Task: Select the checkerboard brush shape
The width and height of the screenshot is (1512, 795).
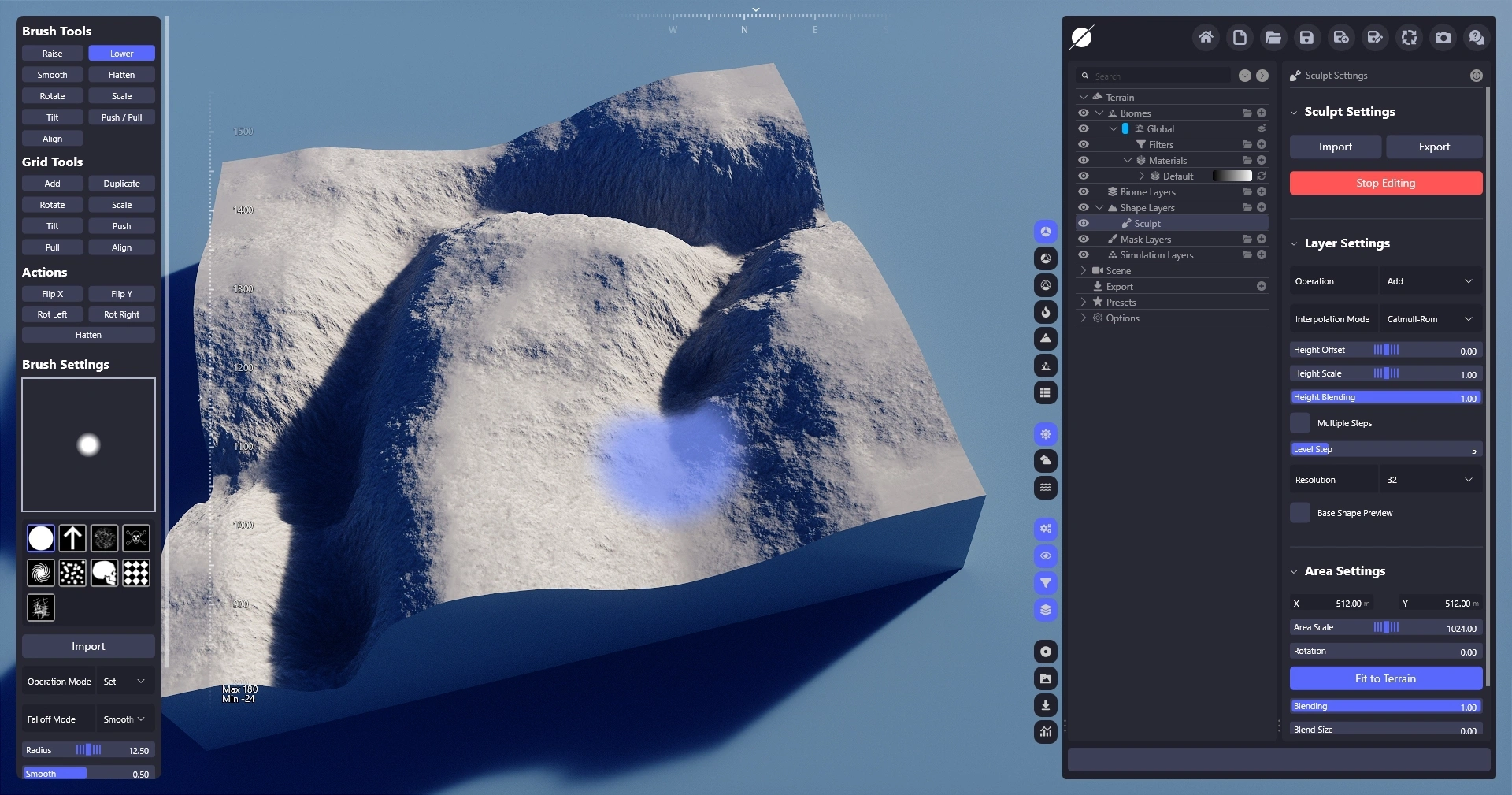Action: [x=136, y=573]
